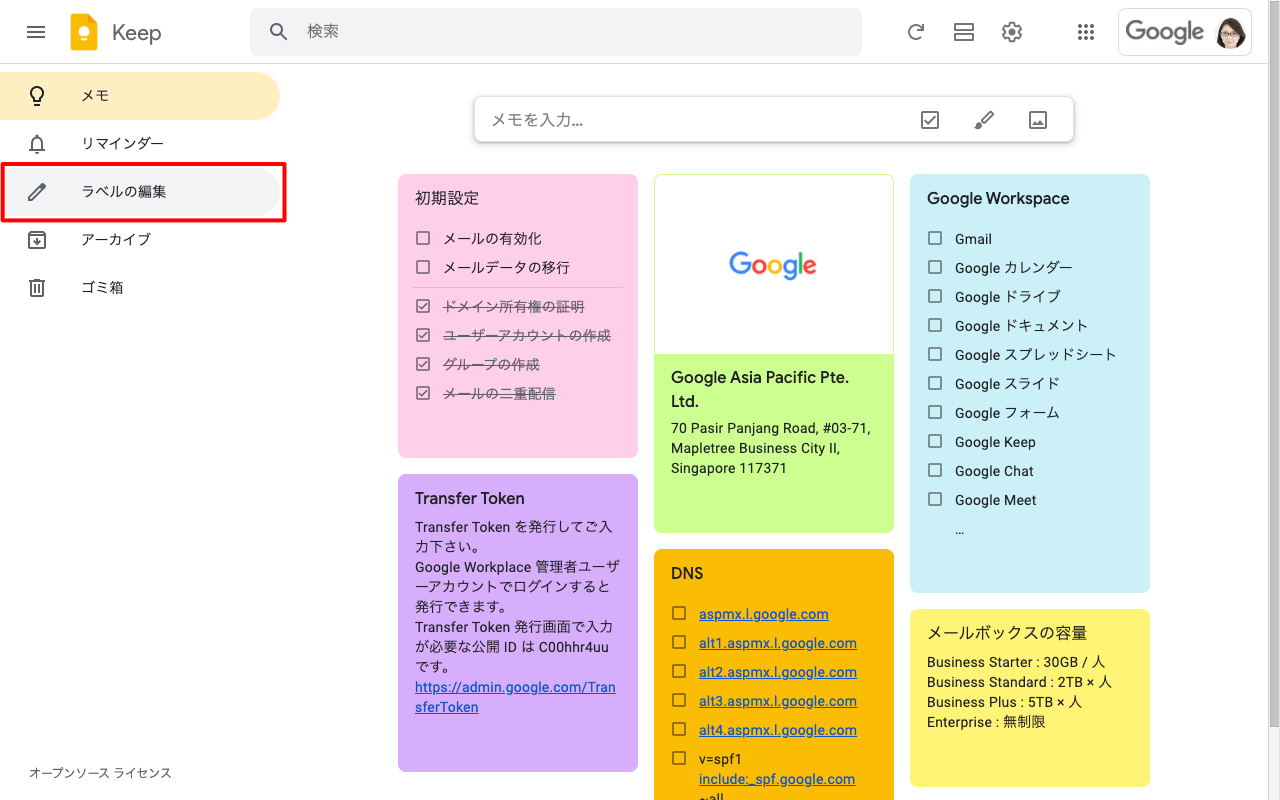Check the alt3.aspmx.l.google.com checkbox
The width and height of the screenshot is (1280, 800).
point(679,700)
